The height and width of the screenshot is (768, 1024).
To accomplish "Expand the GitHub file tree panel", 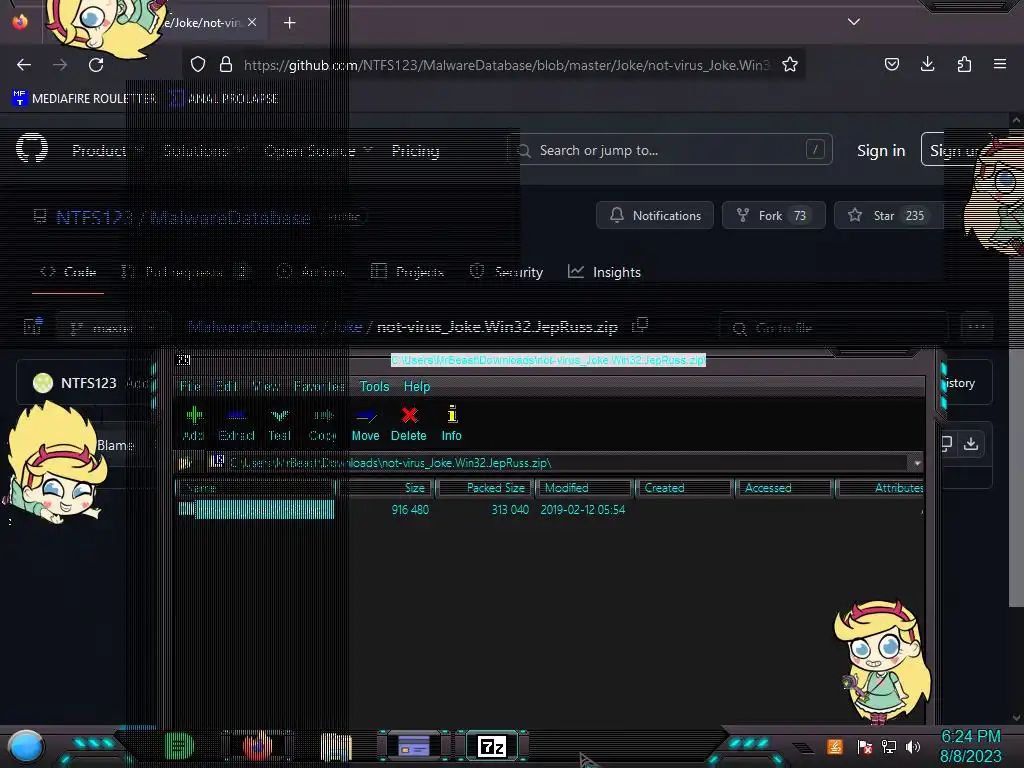I will click(33, 326).
